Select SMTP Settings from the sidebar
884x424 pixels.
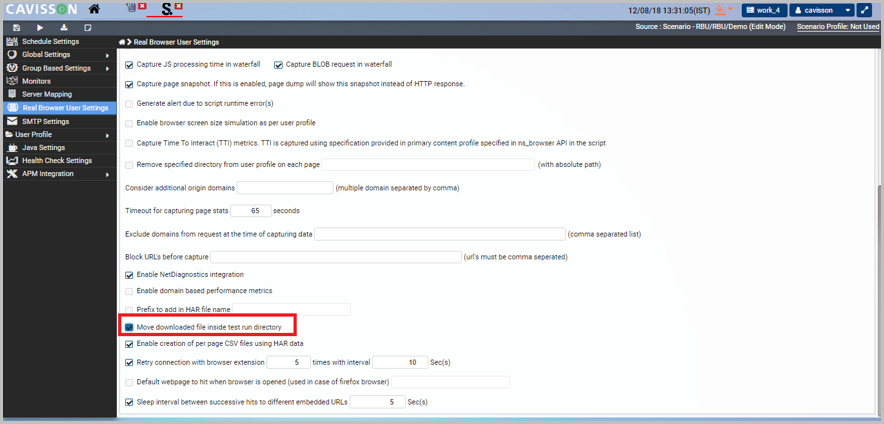[45, 121]
